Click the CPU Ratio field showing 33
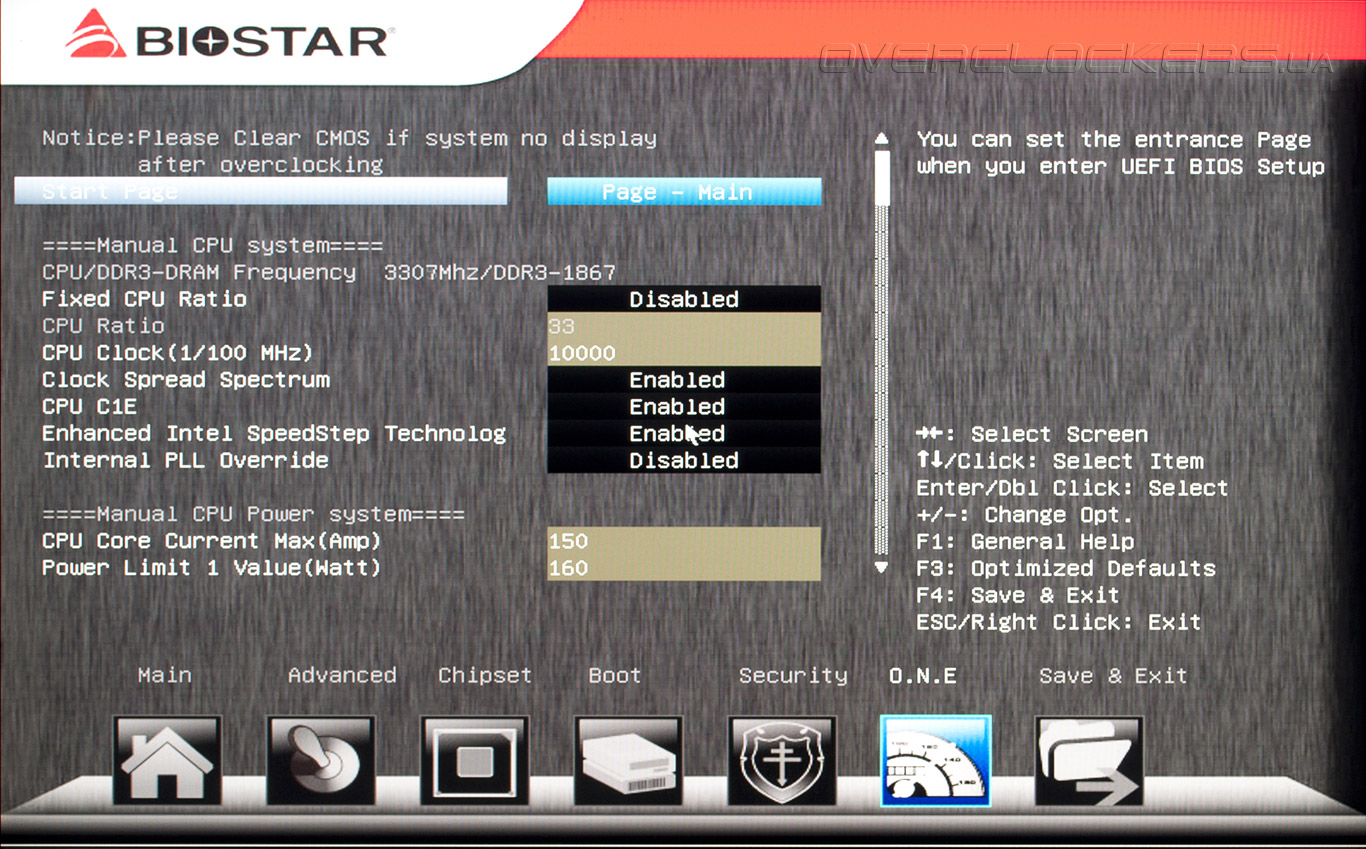Screen dimensions: 1366x849 coord(684,326)
